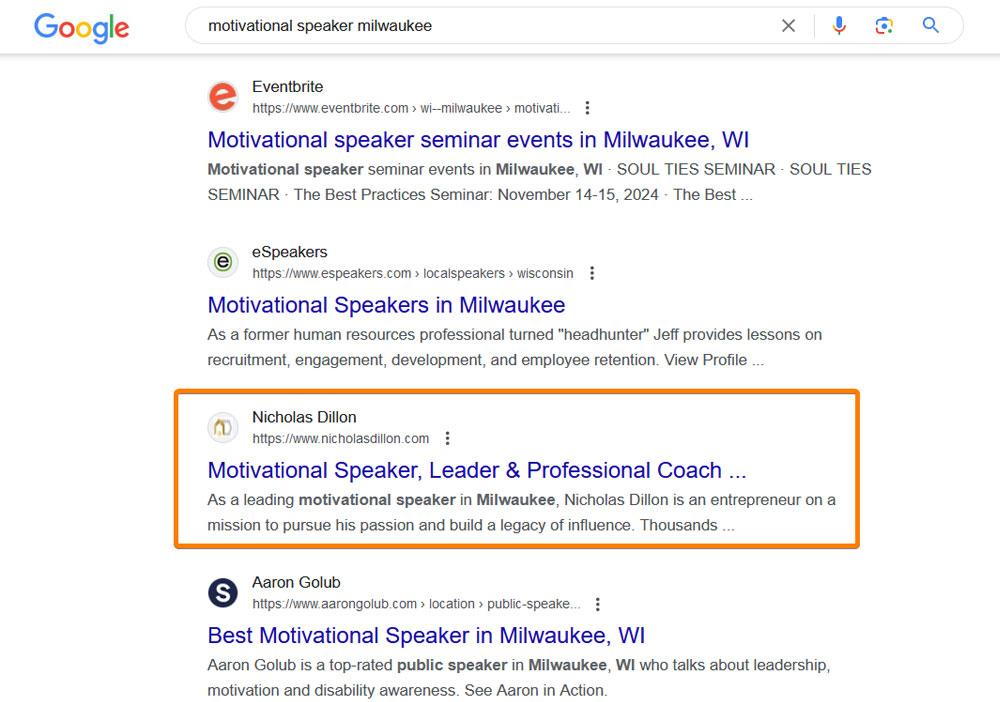Open "Motivational Speaker, Leader & Professional Coach" result
Viewport: 1000px width, 702px height.
pyautogui.click(x=477, y=470)
